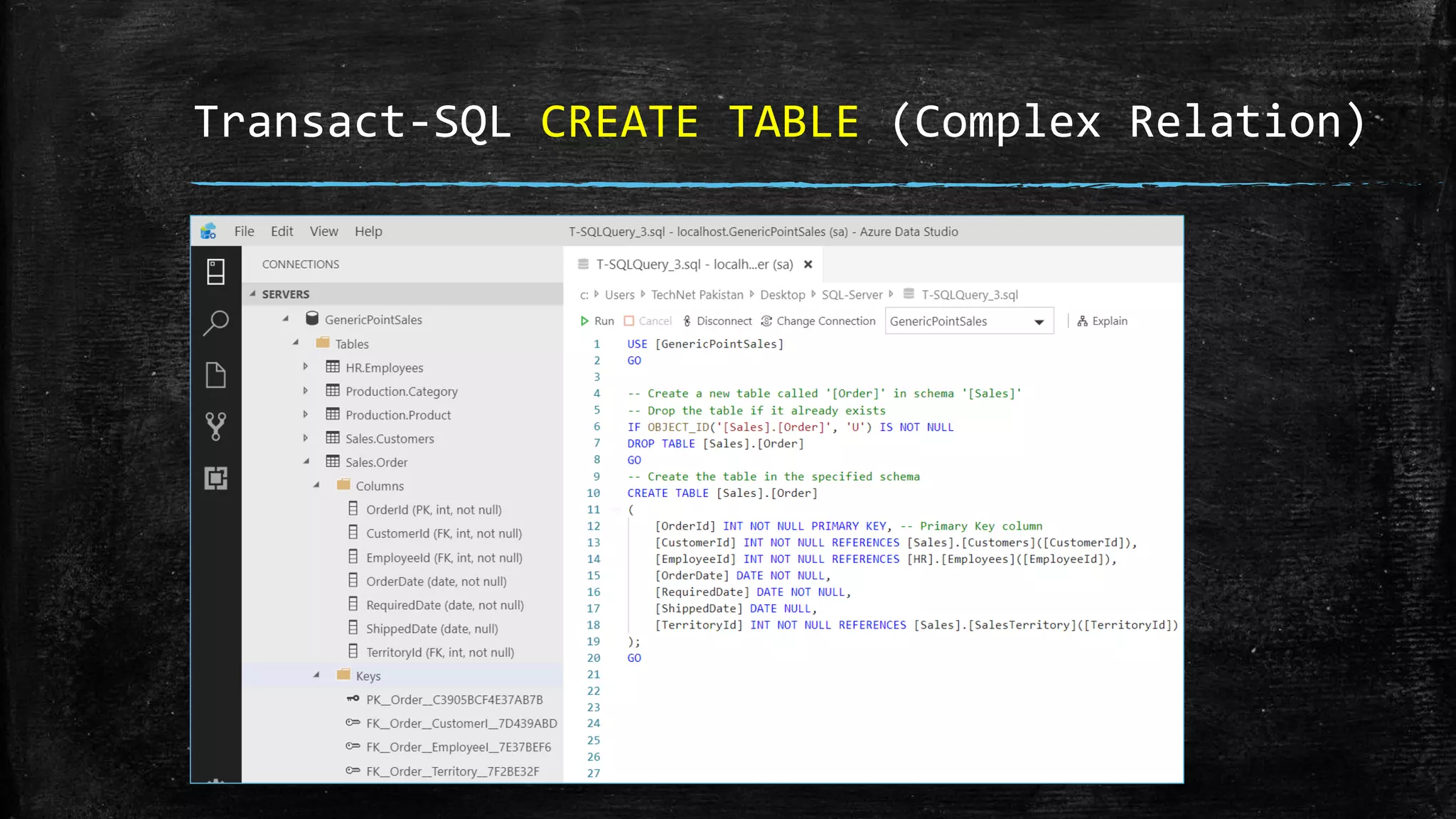1456x819 pixels.
Task: Click the foreign key icon for FK__Order__CustomerI
Action: pos(353,722)
